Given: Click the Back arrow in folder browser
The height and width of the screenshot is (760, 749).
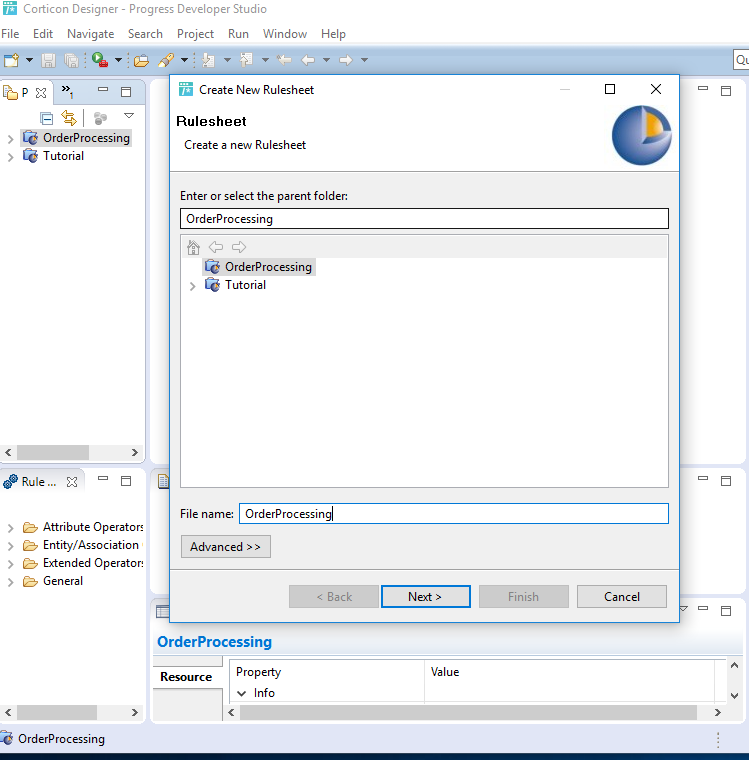Looking at the screenshot, I should [216, 247].
